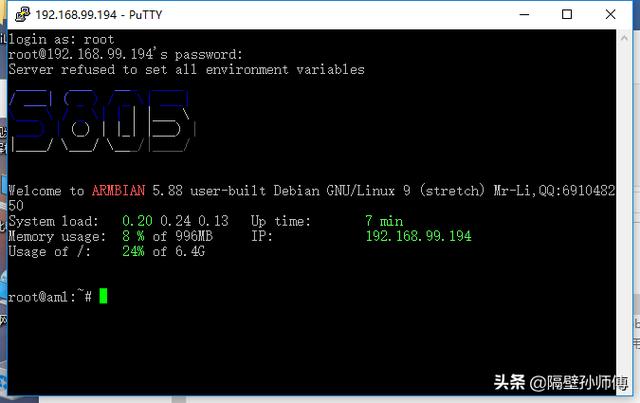The height and width of the screenshot is (403, 640).
Task: Click the terminal scrollbar up arrow
Action: pos(624,38)
